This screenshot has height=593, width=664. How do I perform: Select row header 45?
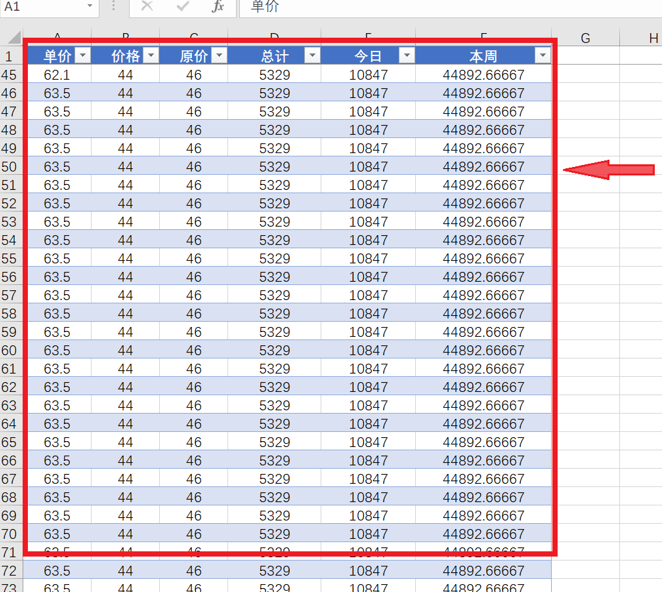click(11, 75)
